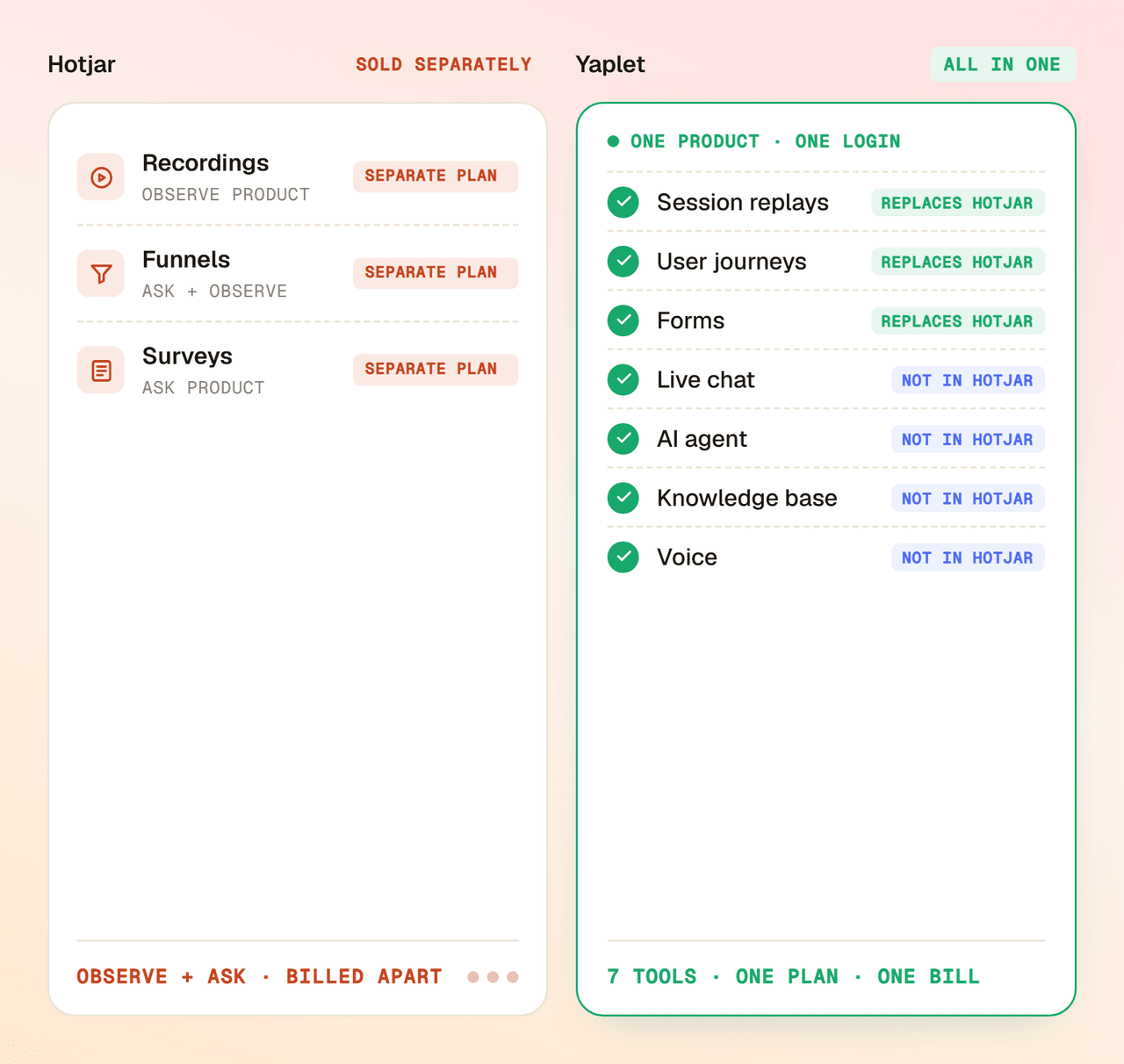
Task: Click the SEPARATE PLAN tag for Funnels
Action: tap(436, 273)
